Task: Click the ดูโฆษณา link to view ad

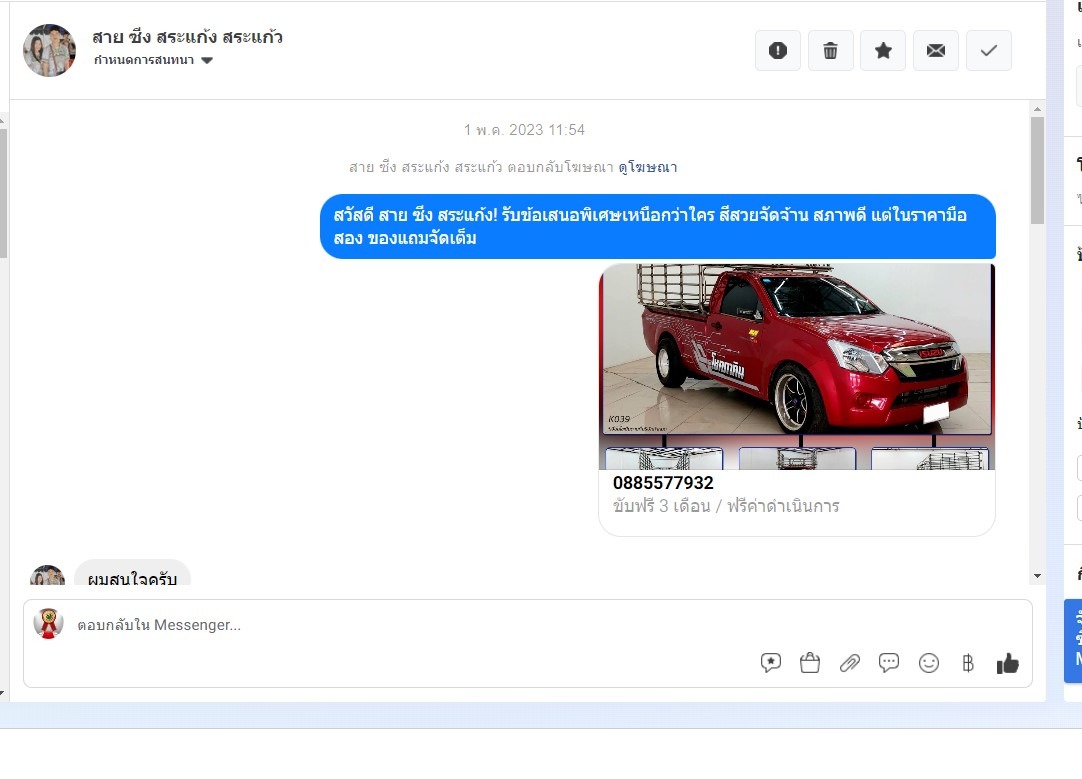Action: [647, 167]
